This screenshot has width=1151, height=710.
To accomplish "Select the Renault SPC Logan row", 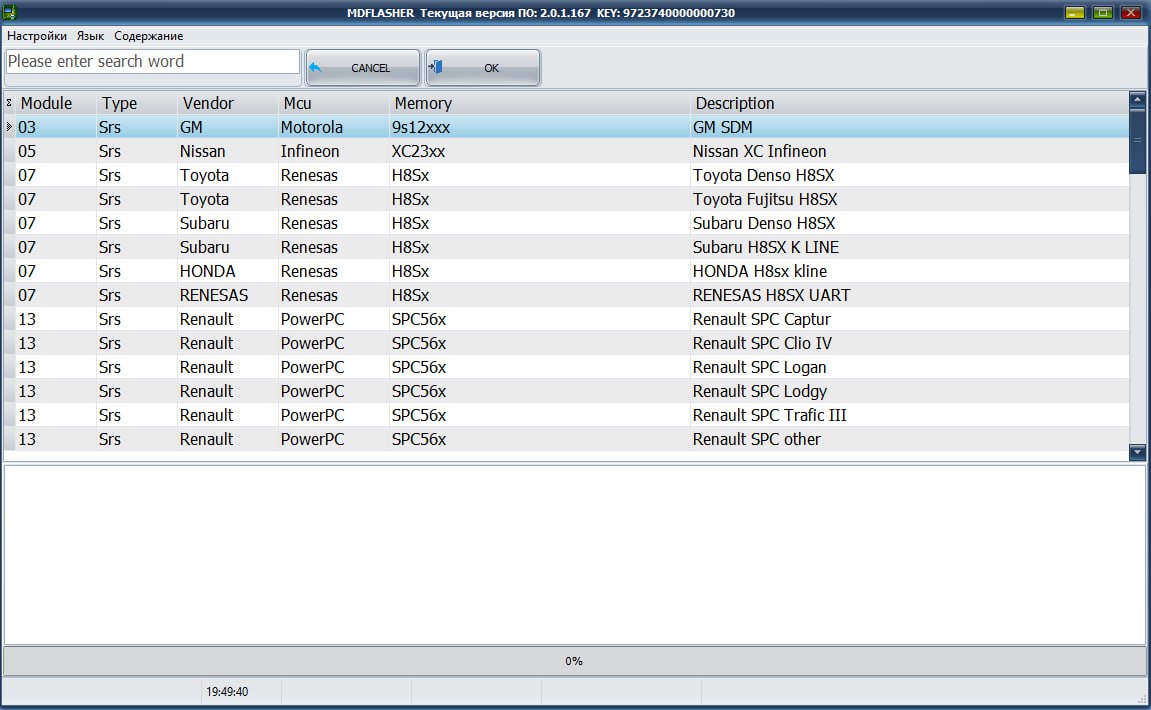I will [x=567, y=367].
